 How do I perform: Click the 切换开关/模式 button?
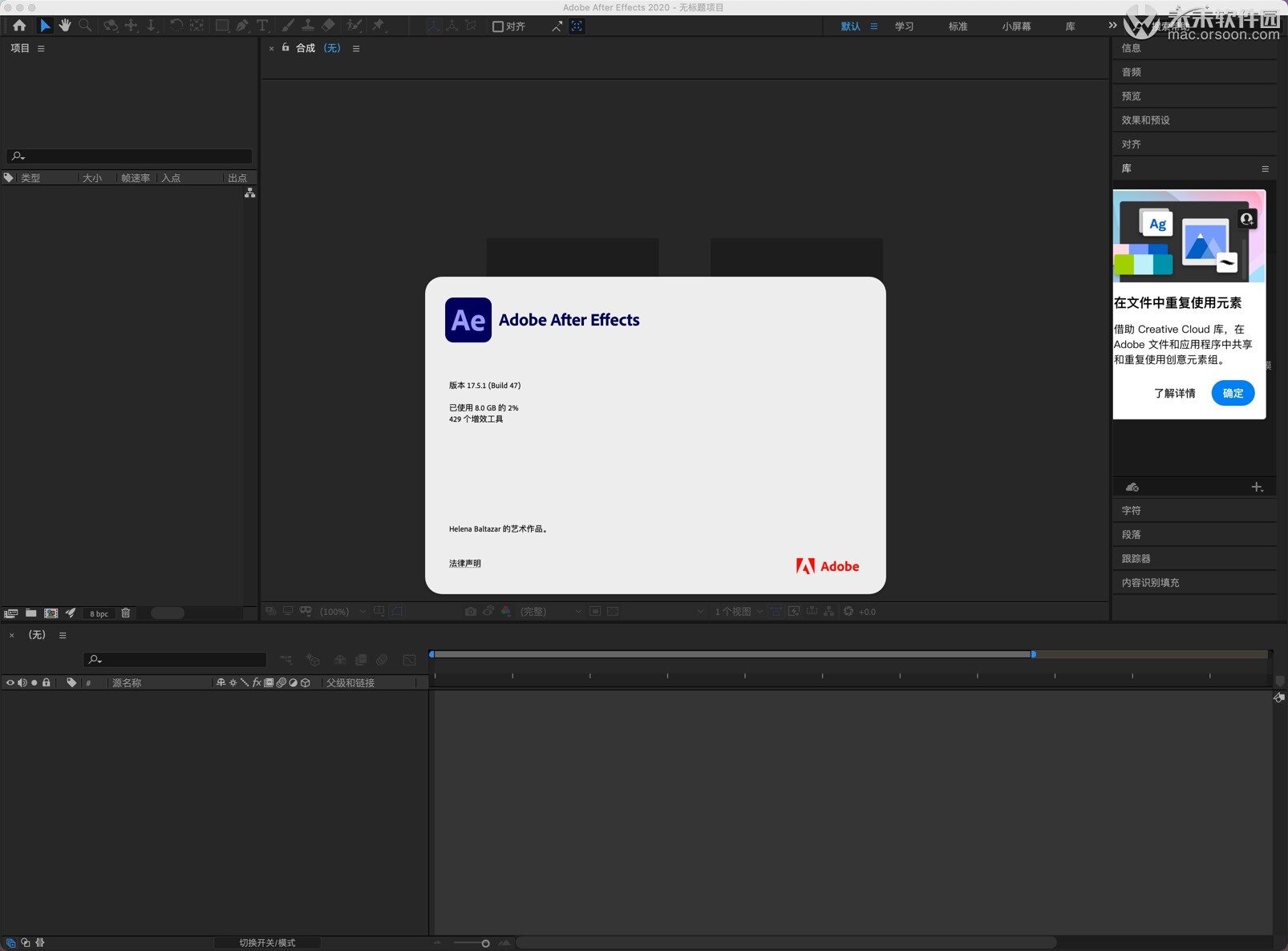267,943
